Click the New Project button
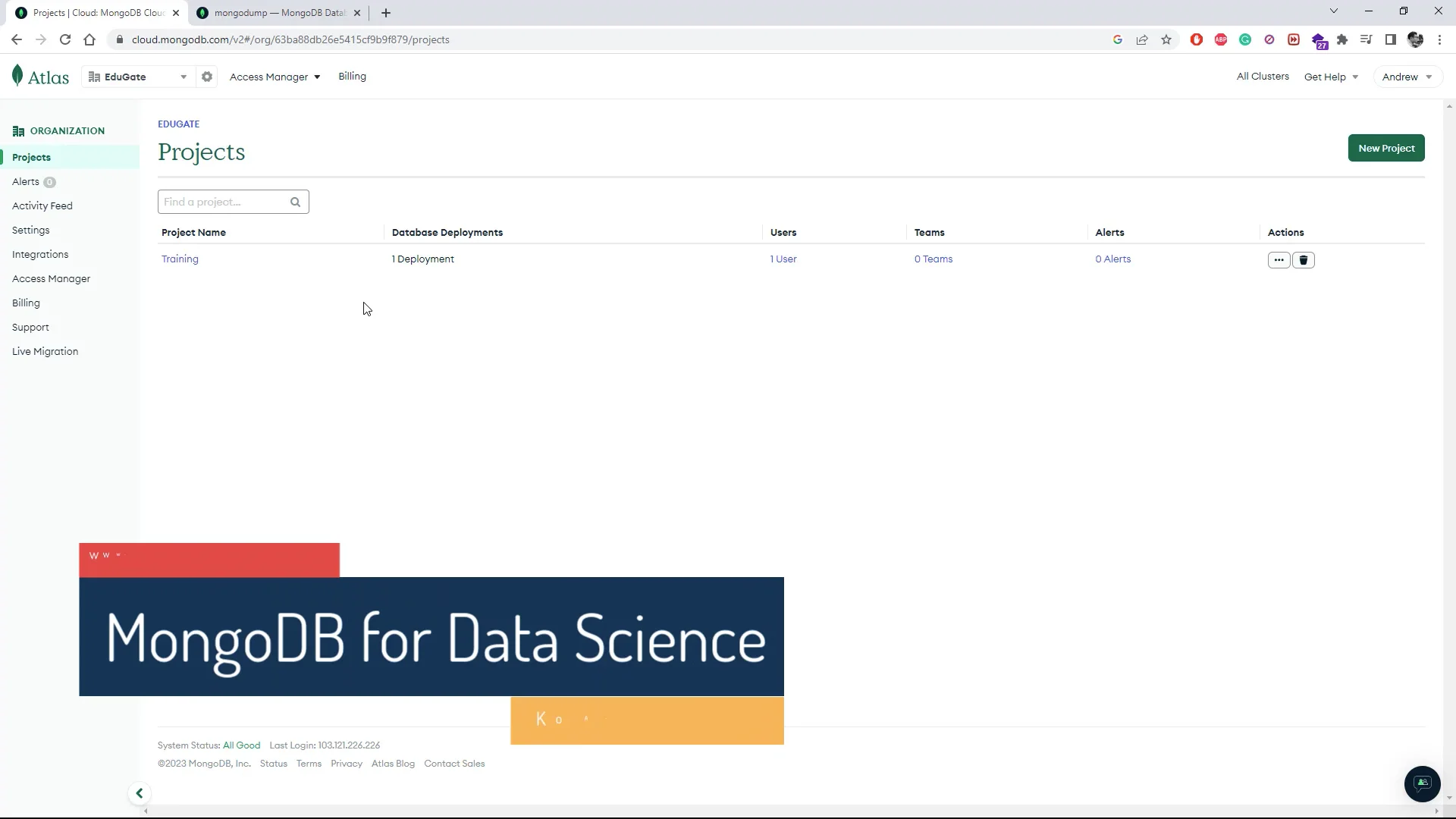This screenshot has width=1456, height=819. pos(1386,148)
